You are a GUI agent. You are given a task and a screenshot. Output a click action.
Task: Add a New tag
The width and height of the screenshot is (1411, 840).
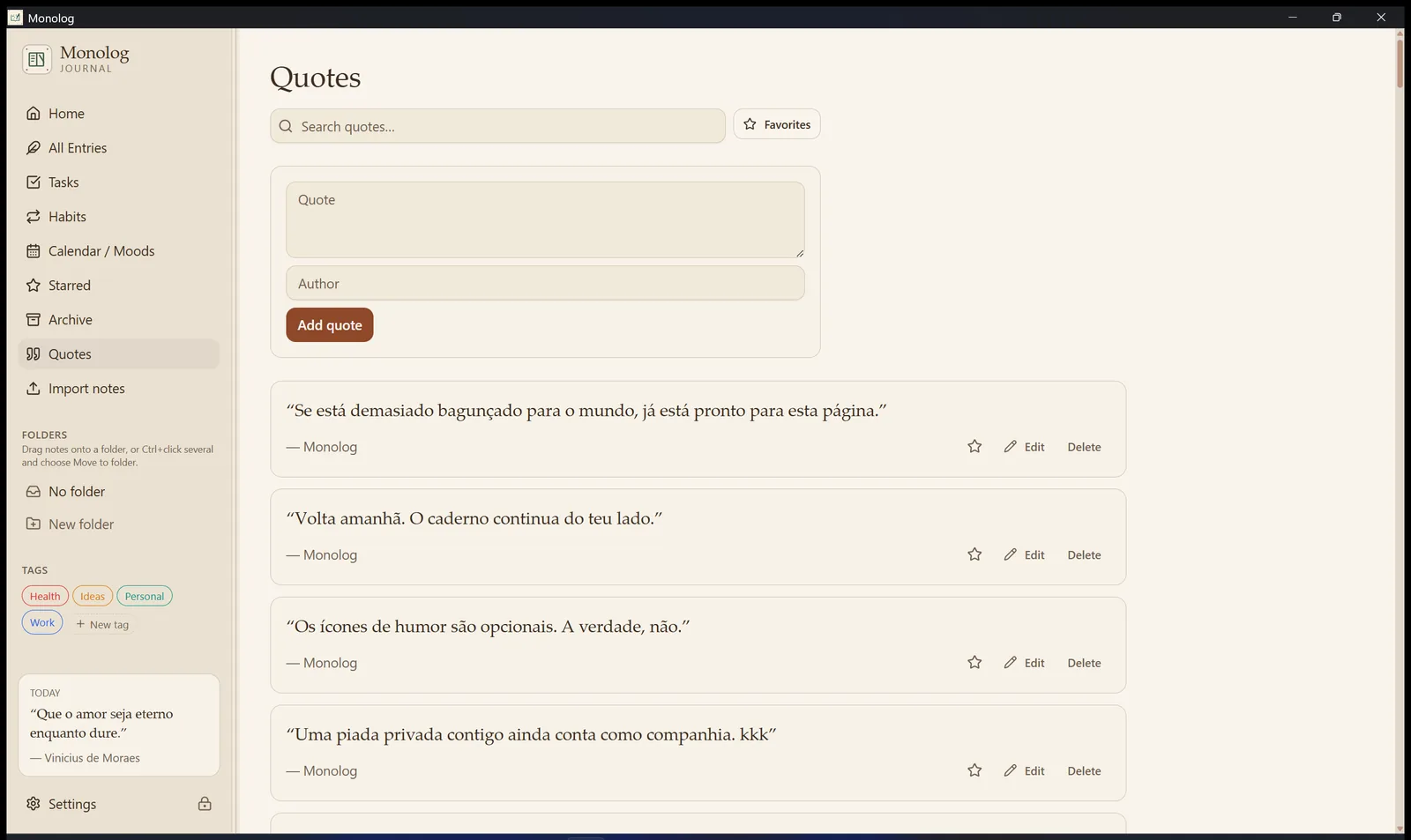pyautogui.click(x=102, y=624)
